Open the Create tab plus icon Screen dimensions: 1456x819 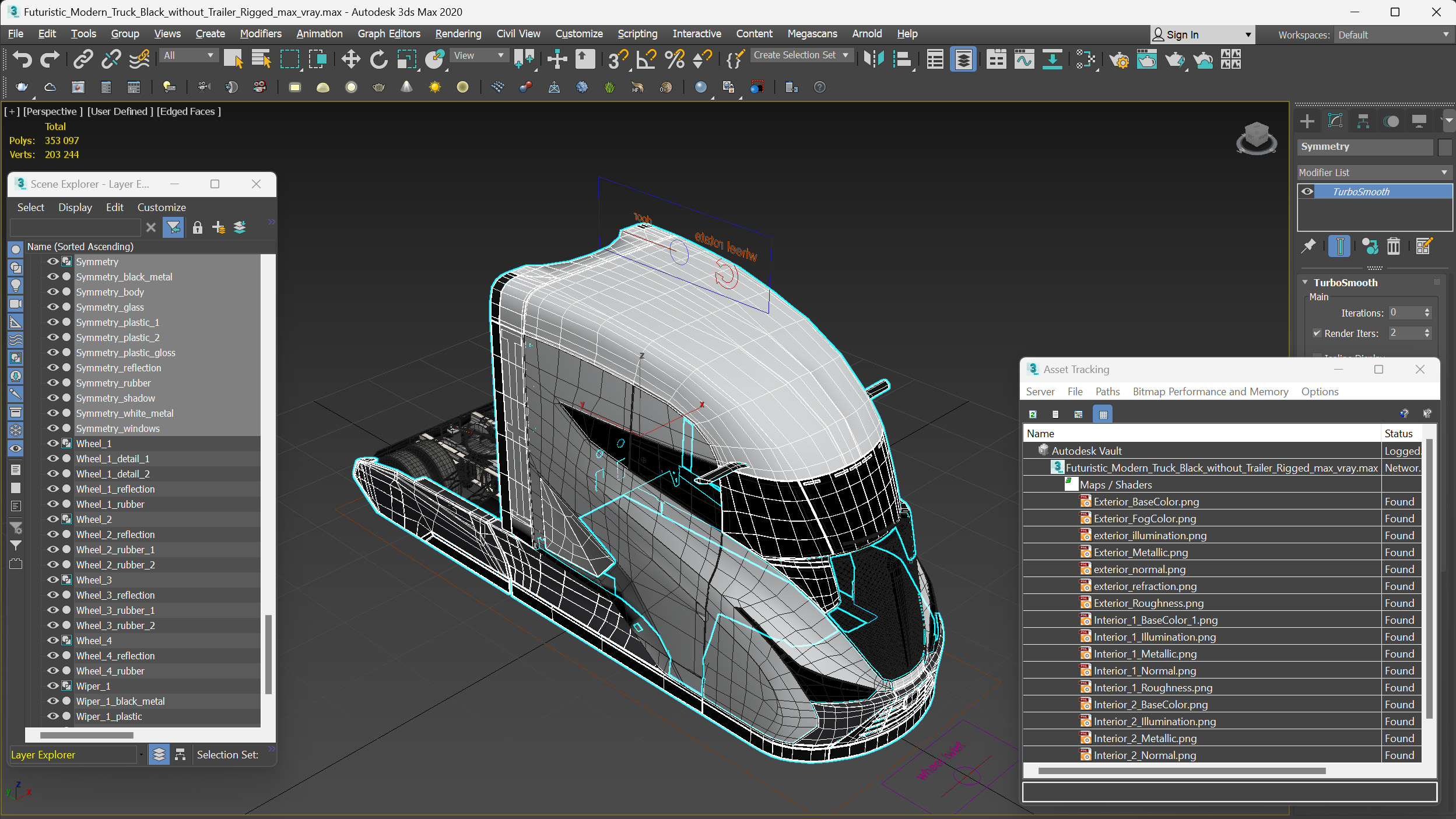[1307, 121]
